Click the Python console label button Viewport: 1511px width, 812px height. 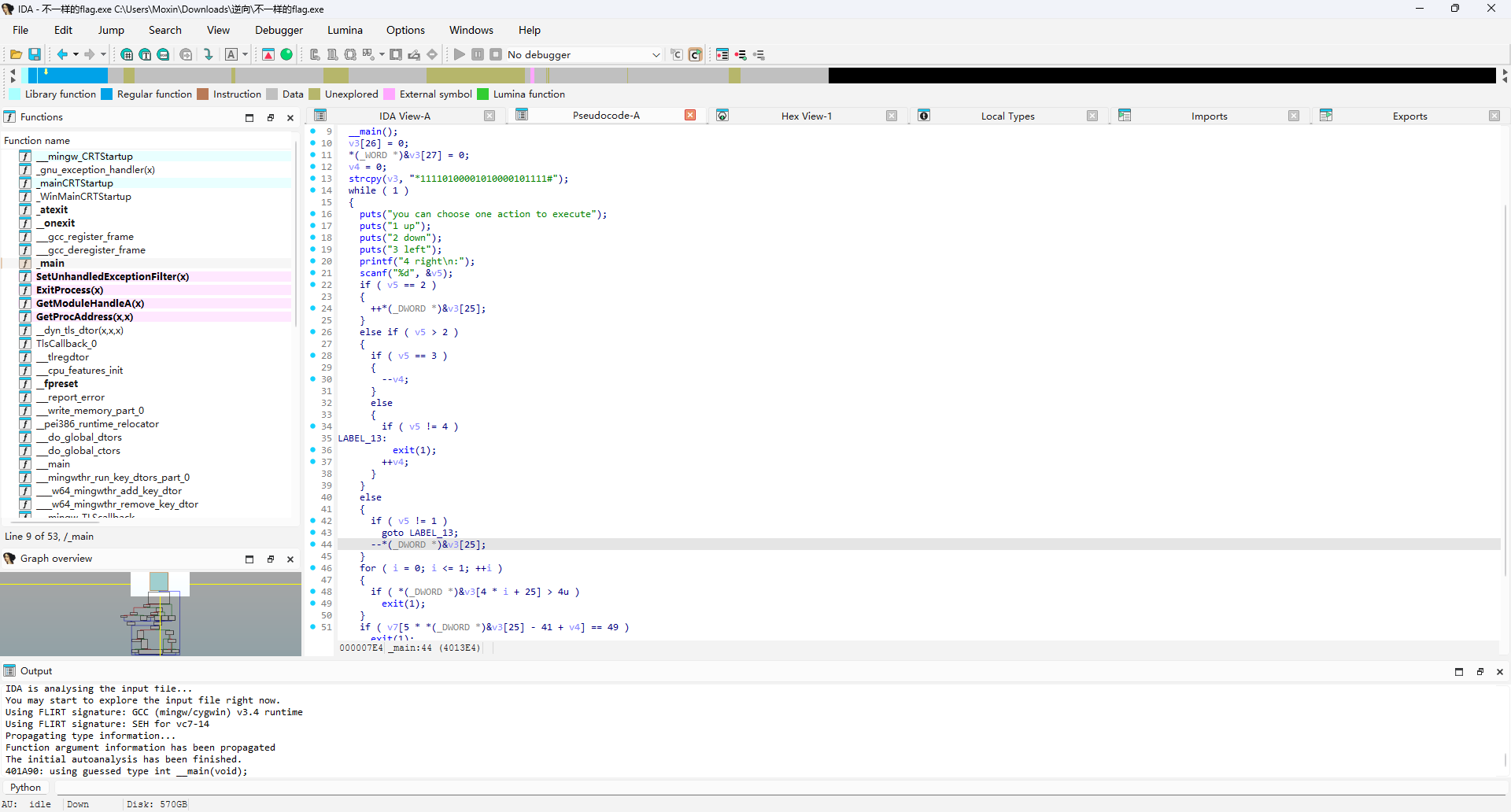26,788
